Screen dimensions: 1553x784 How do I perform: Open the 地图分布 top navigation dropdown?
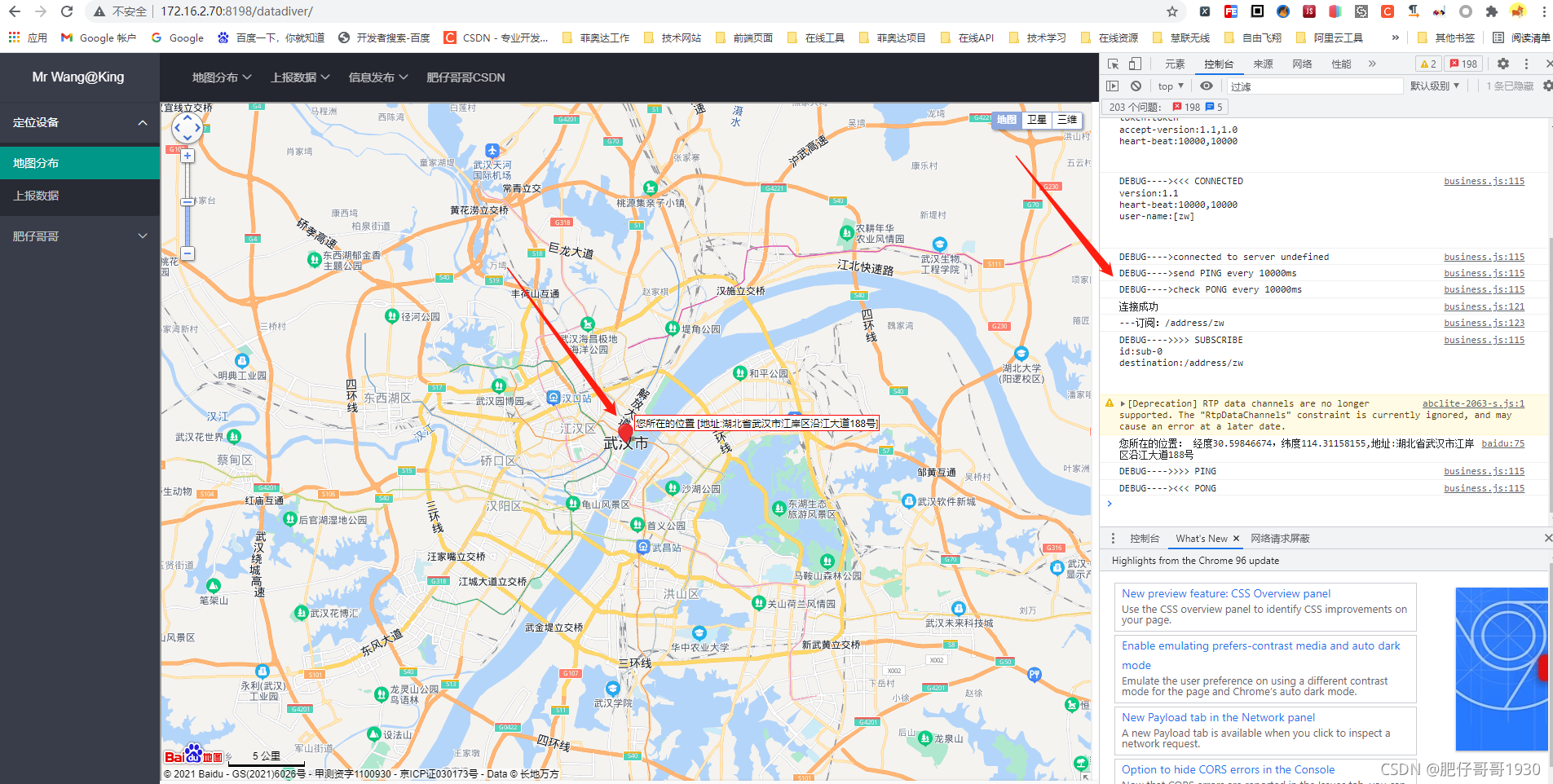click(x=222, y=77)
